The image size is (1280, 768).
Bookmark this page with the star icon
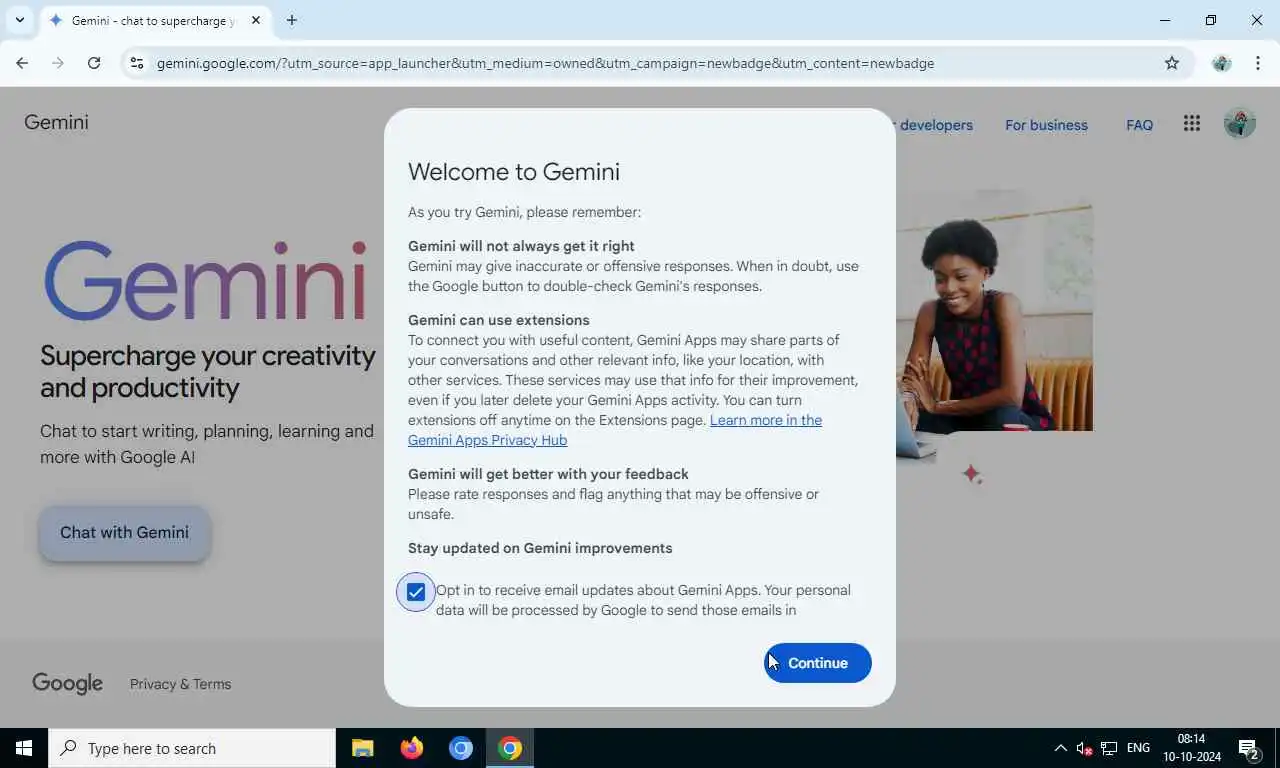click(x=1172, y=63)
